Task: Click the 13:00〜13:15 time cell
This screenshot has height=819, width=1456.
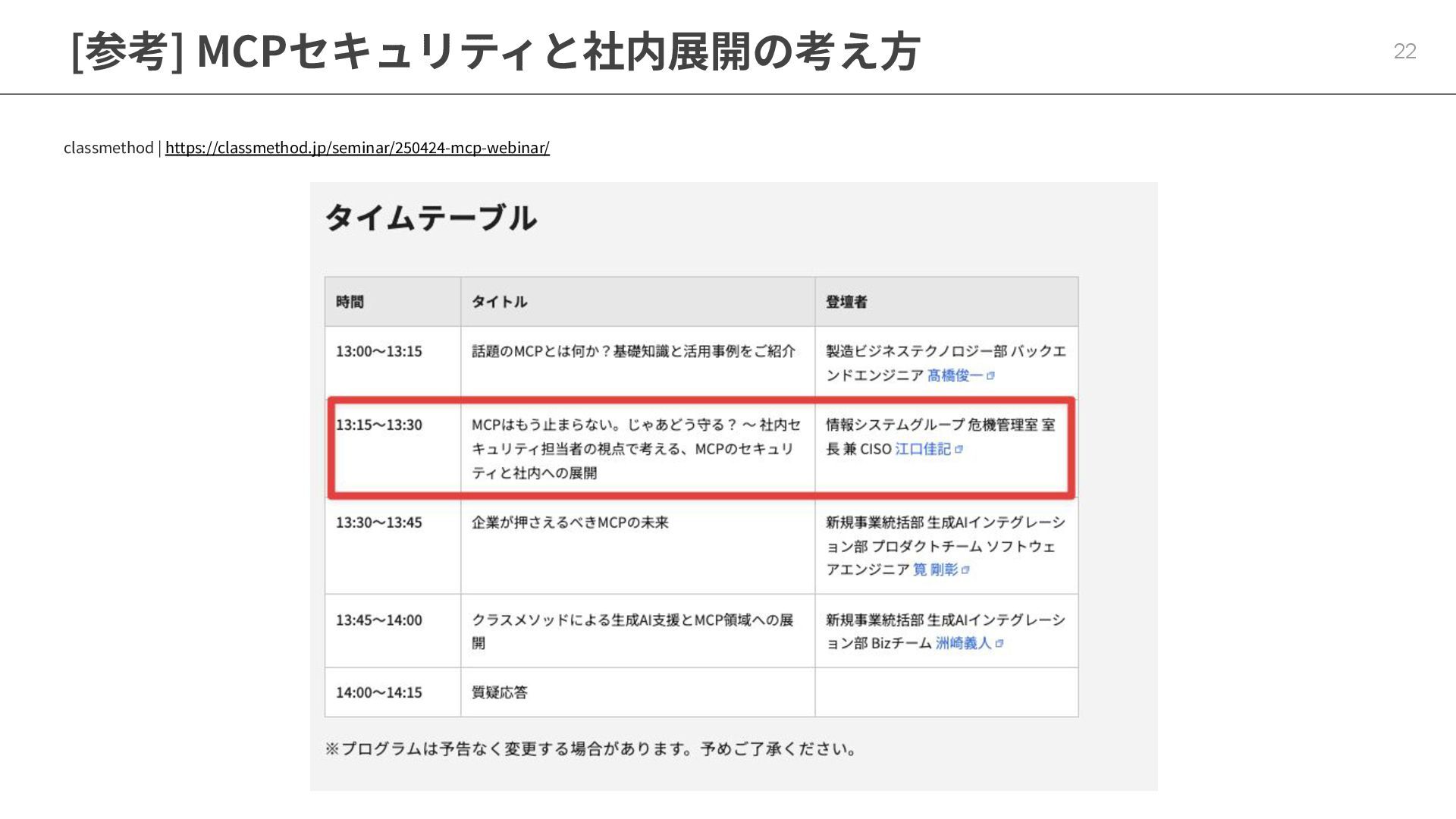Action: pyautogui.click(x=379, y=351)
